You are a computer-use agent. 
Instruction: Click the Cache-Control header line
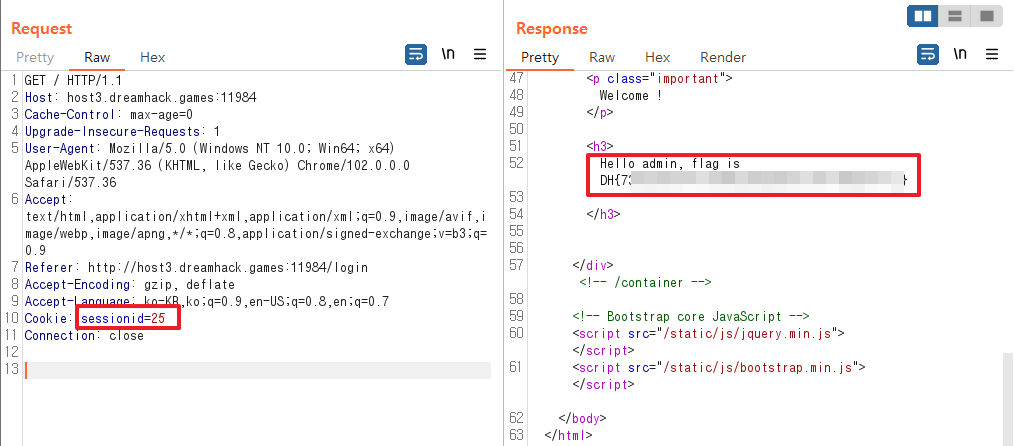[109, 115]
